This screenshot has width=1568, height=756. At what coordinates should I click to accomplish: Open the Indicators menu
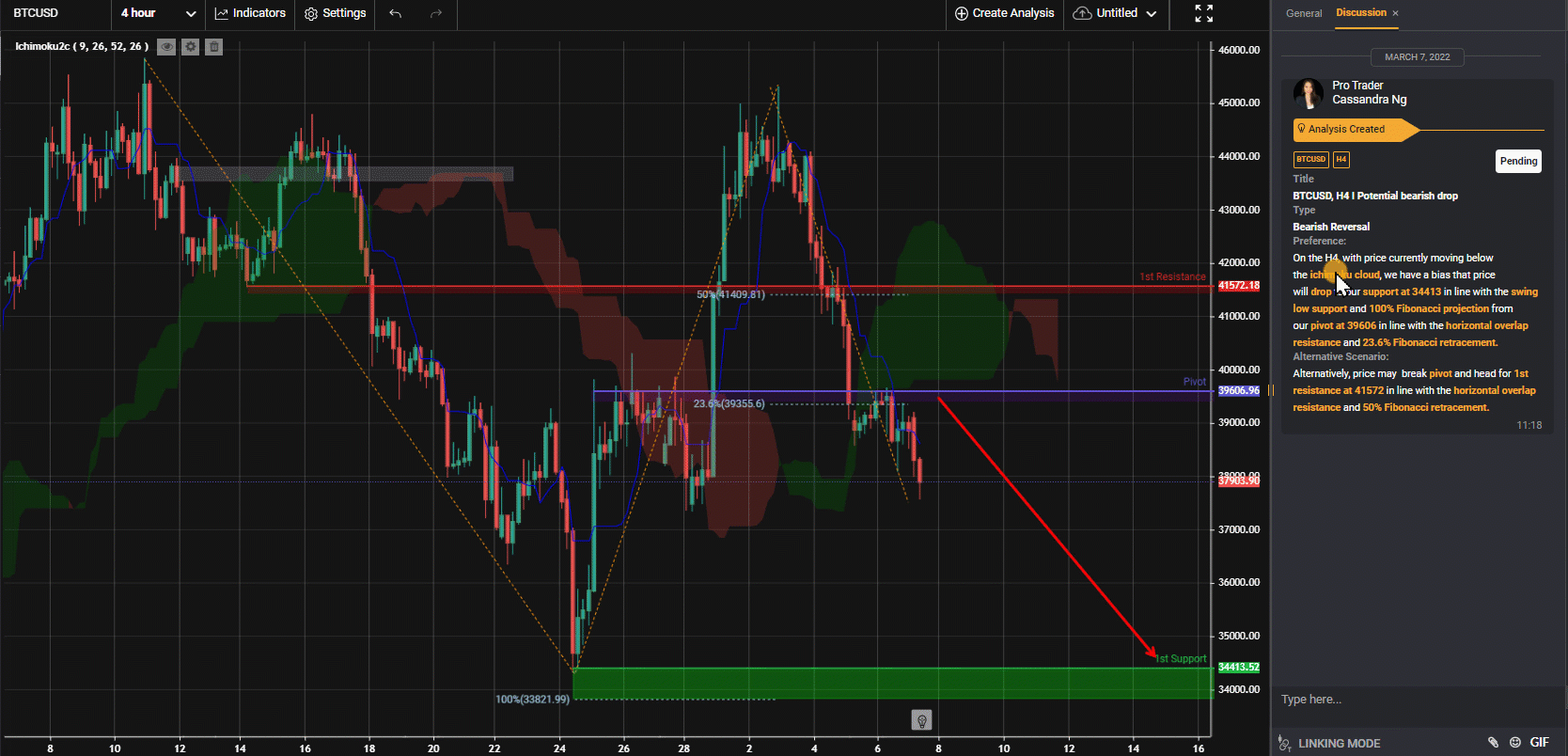click(x=250, y=13)
